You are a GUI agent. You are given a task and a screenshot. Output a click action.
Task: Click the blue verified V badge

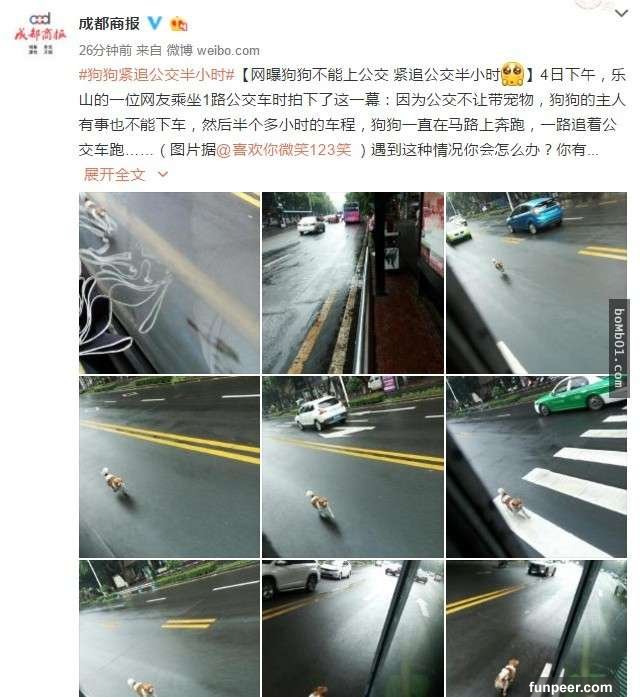154,23
